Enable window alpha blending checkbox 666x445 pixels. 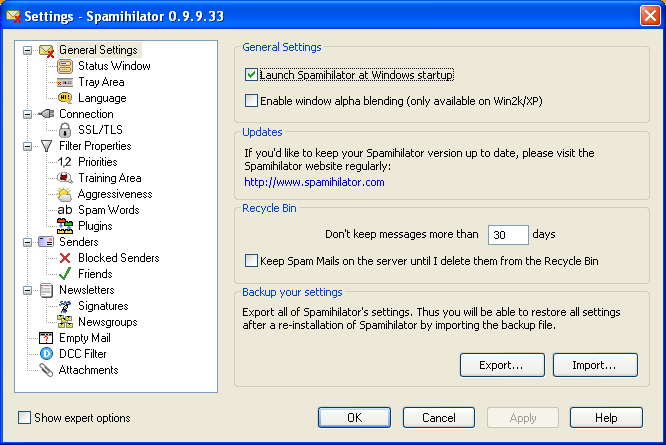point(251,101)
